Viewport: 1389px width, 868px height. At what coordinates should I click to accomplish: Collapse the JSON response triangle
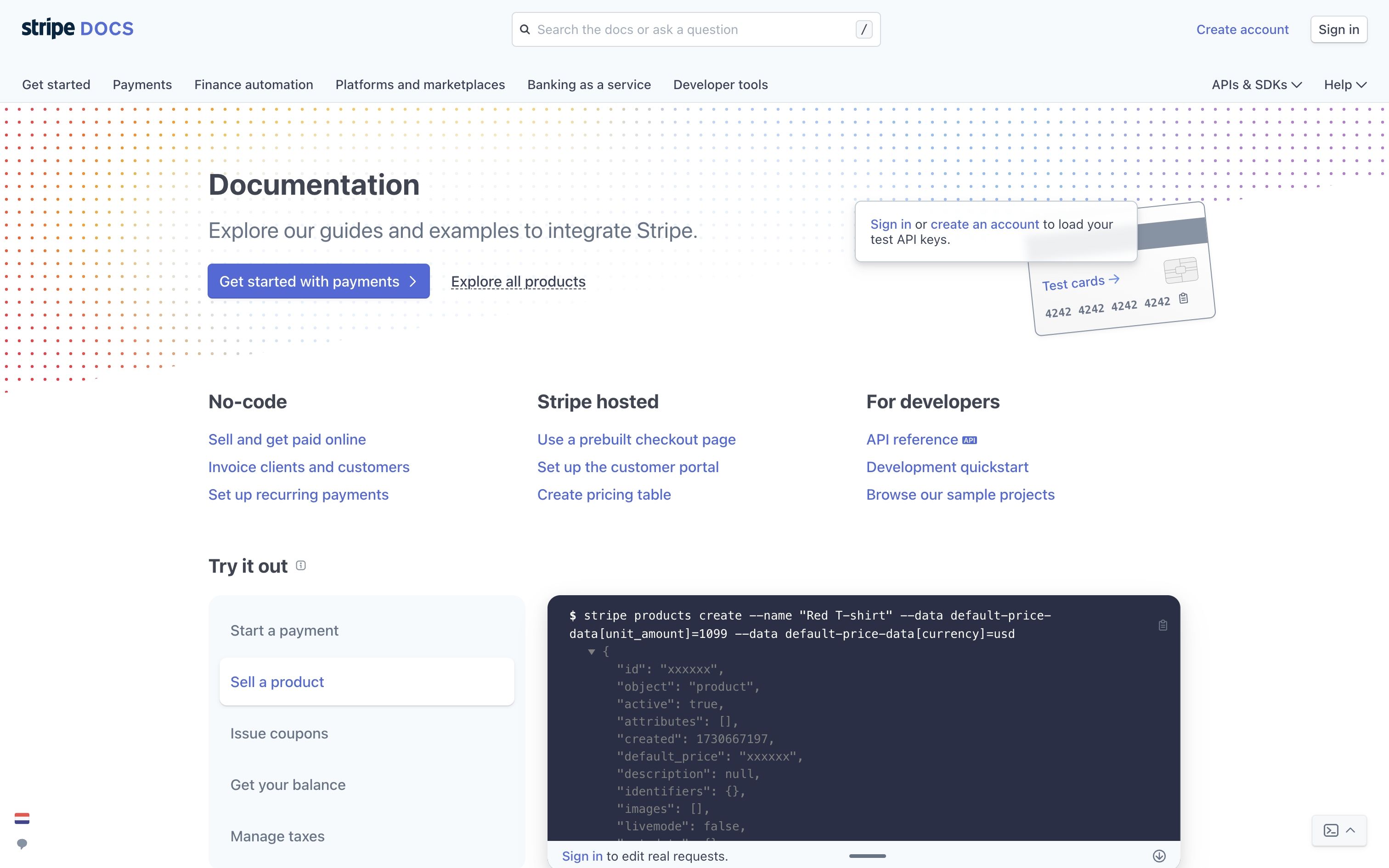click(x=591, y=652)
